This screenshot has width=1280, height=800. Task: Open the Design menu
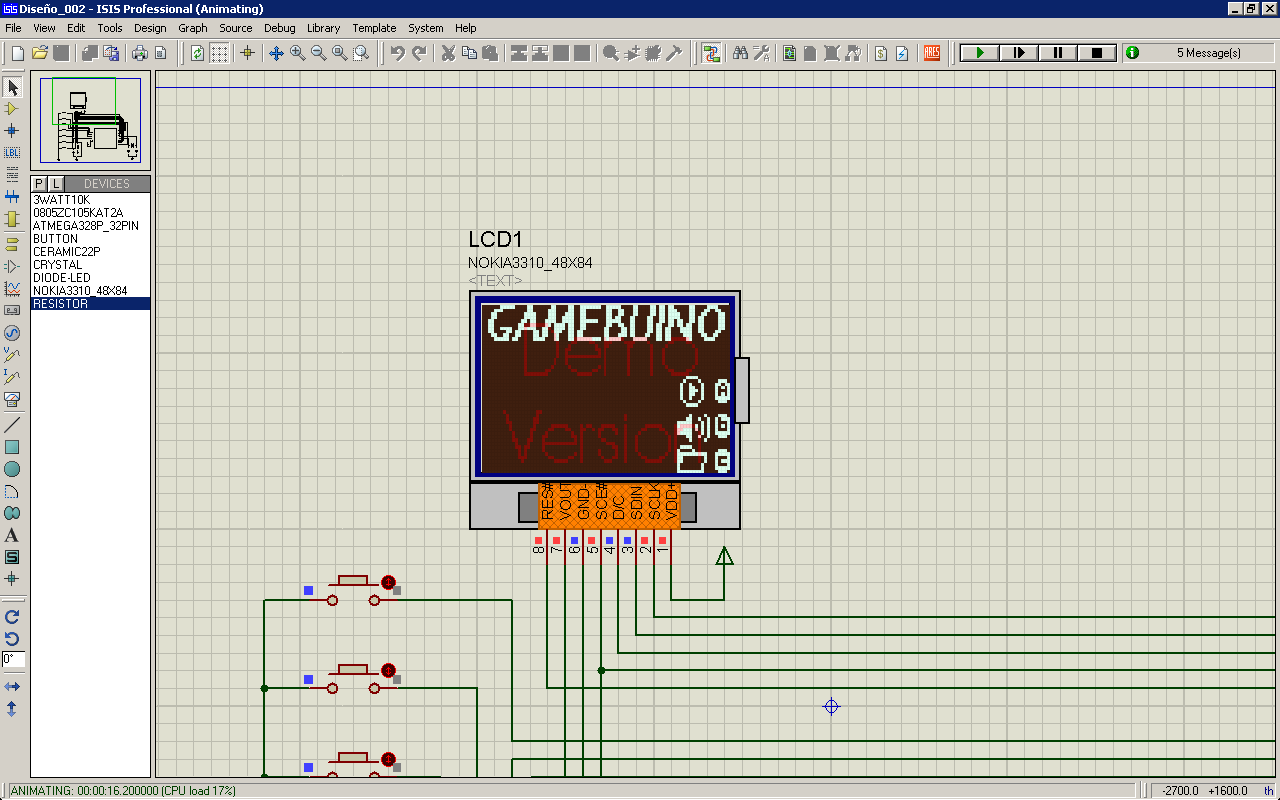[150, 28]
